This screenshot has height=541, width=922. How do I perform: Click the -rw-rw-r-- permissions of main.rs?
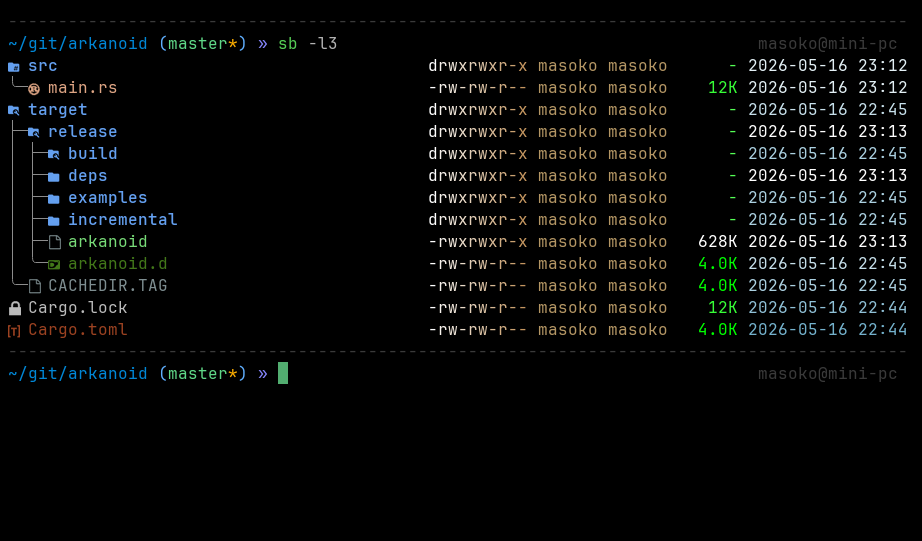pos(477,88)
